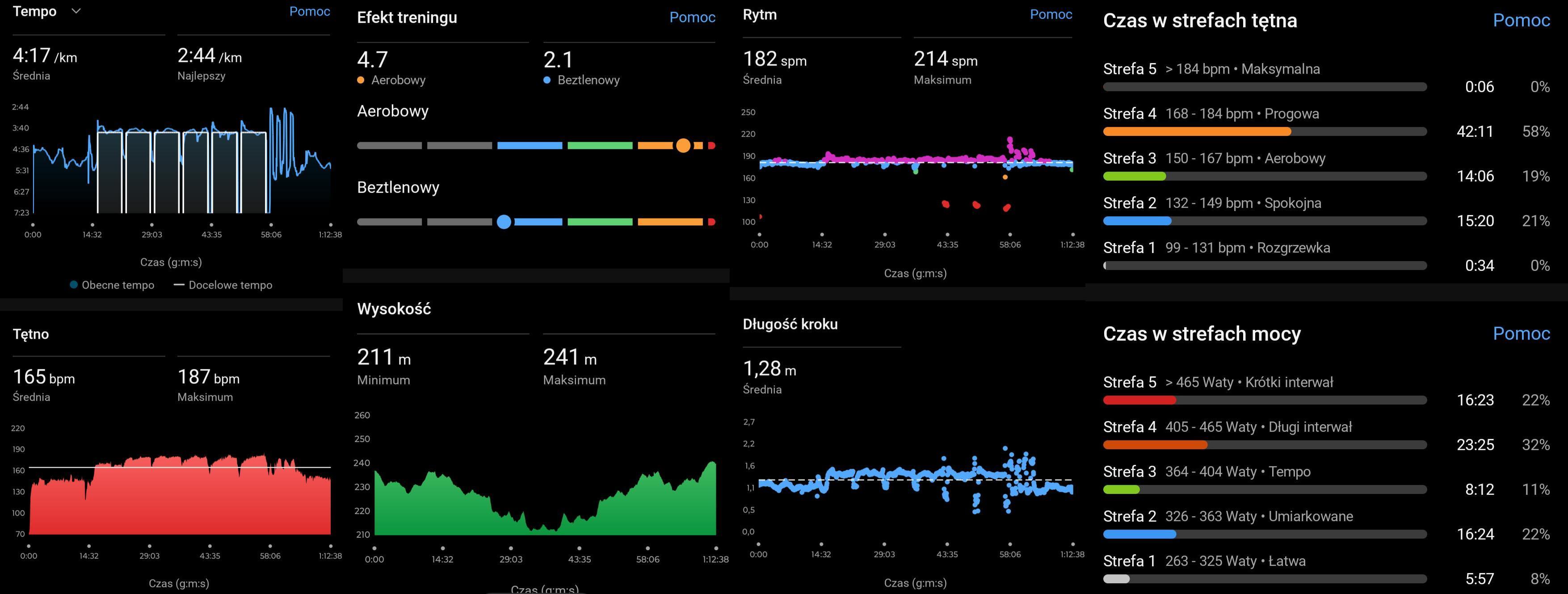1568x594 pixels.
Task: Toggle Obecne tempo legend dot
Action: 74,285
